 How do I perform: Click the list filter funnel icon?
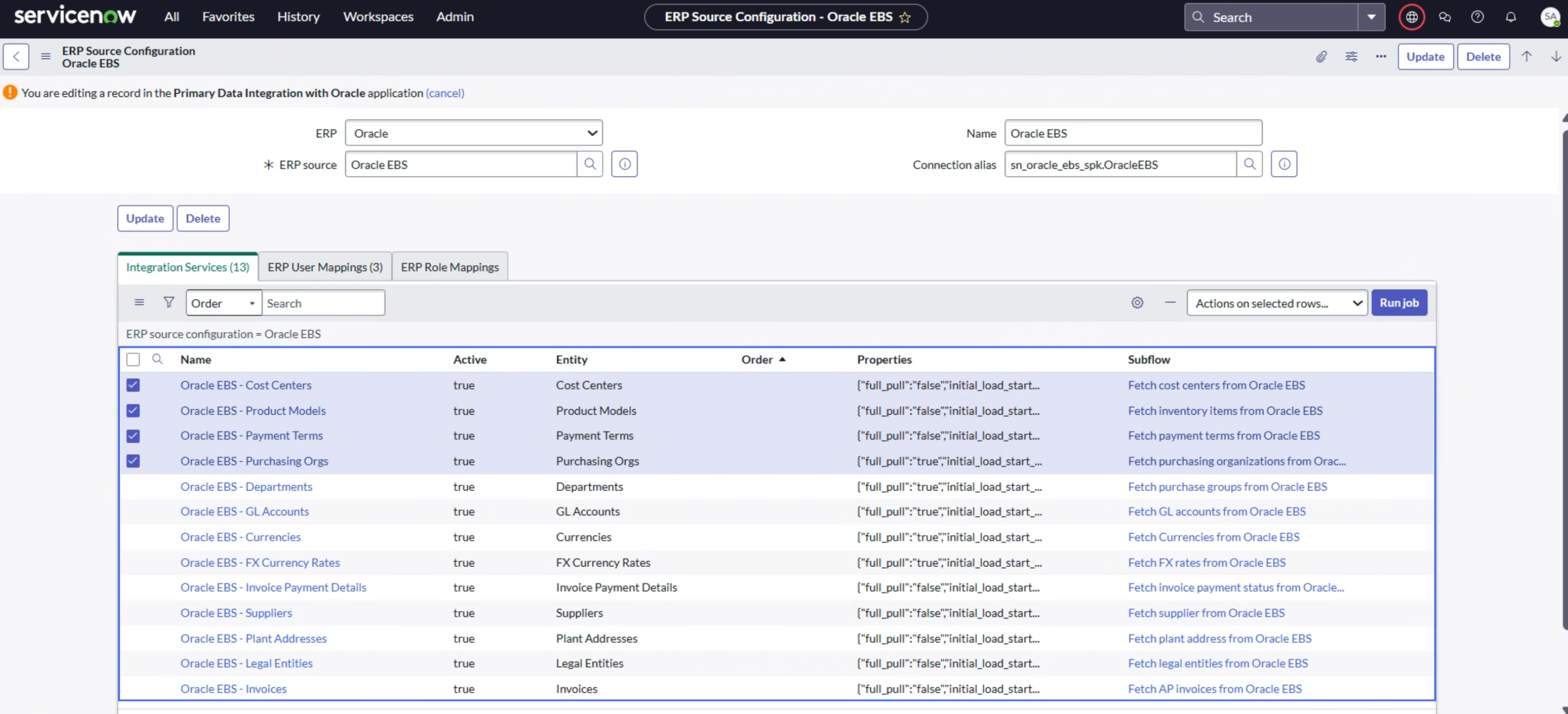point(169,302)
